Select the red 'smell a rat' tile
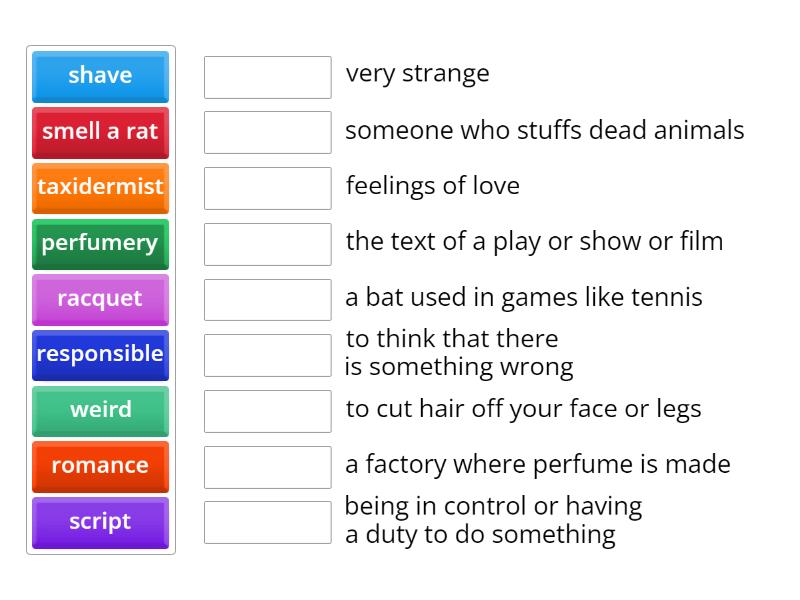The image size is (800, 600). (100, 132)
